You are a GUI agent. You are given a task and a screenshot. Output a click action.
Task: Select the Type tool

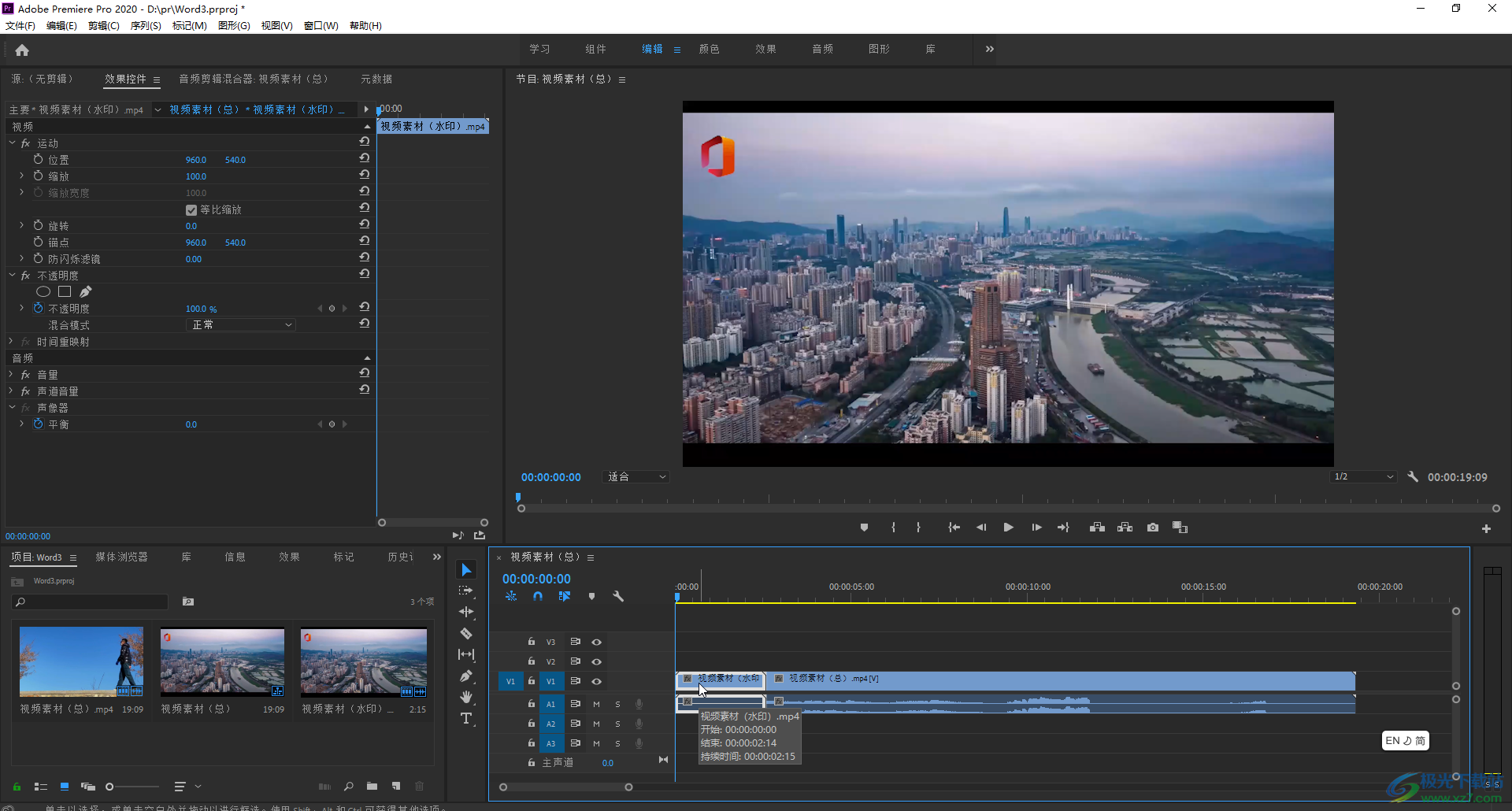click(466, 718)
